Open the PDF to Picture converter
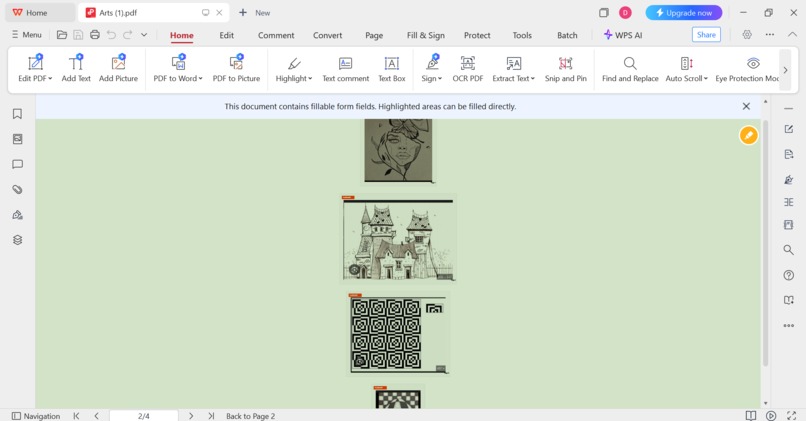806x421 pixels. (x=236, y=69)
